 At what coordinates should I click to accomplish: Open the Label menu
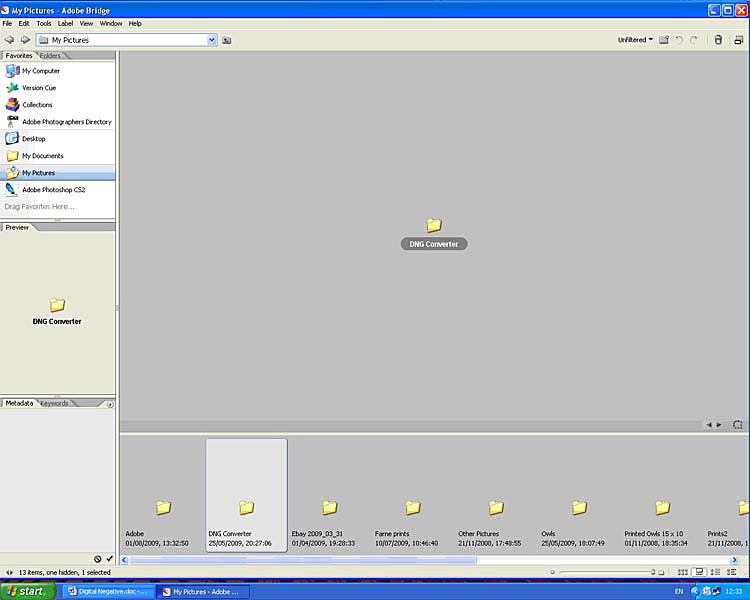65,23
